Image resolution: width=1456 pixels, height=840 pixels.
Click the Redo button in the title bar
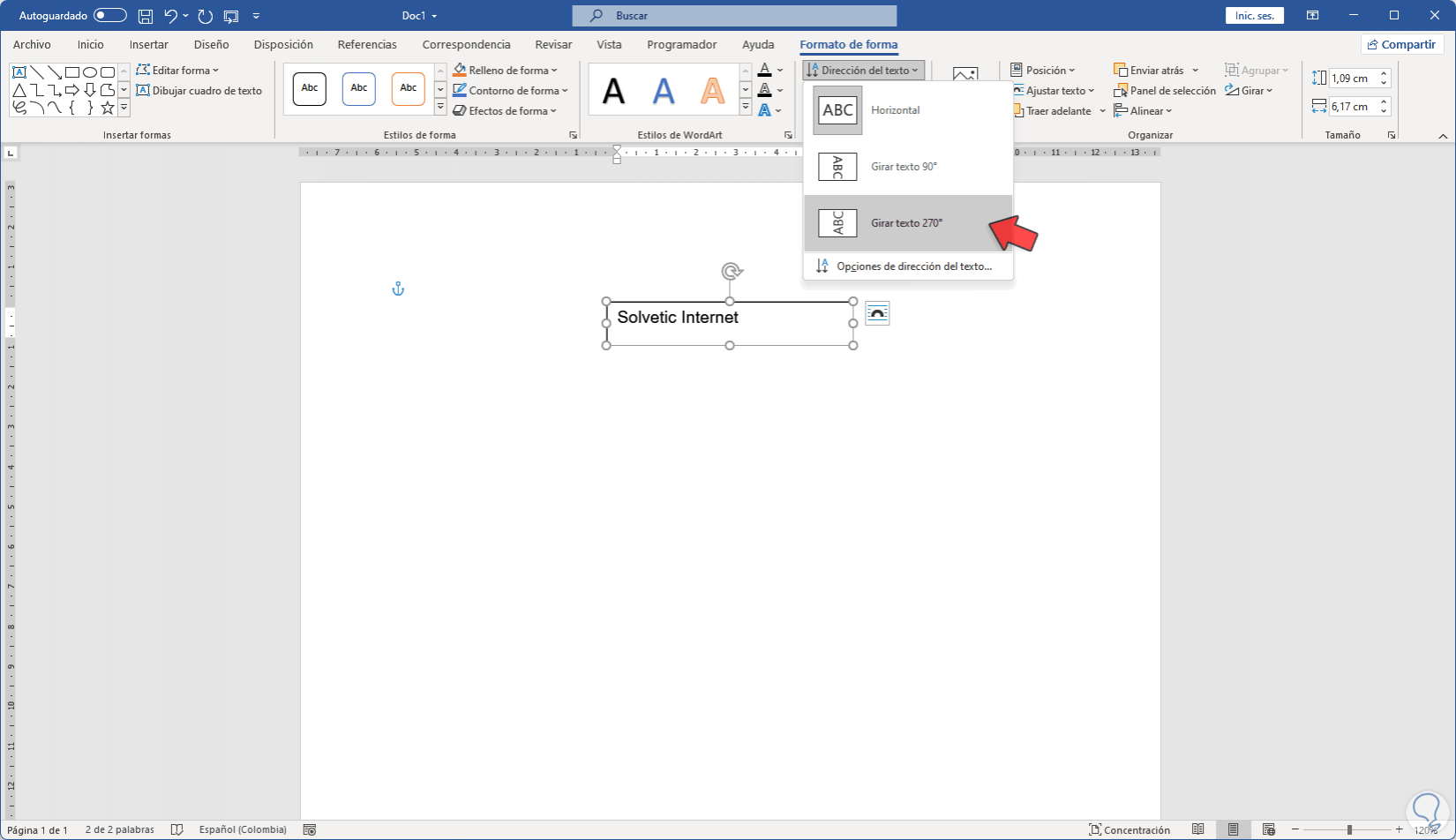click(205, 16)
